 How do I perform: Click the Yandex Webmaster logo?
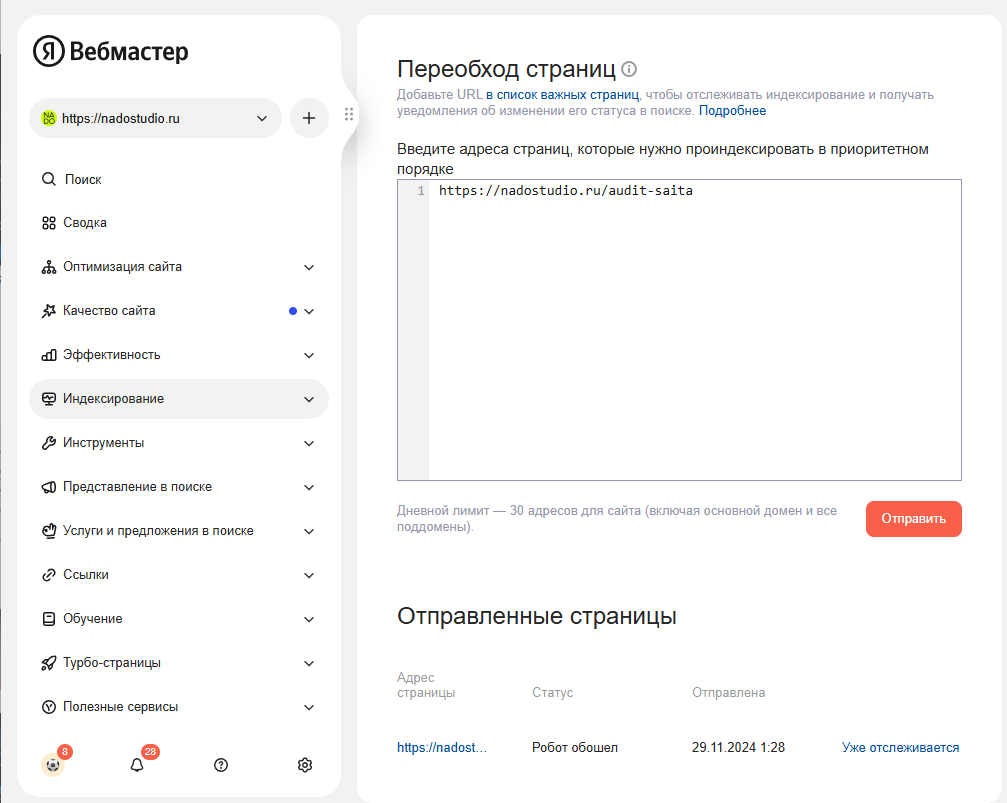coord(110,51)
